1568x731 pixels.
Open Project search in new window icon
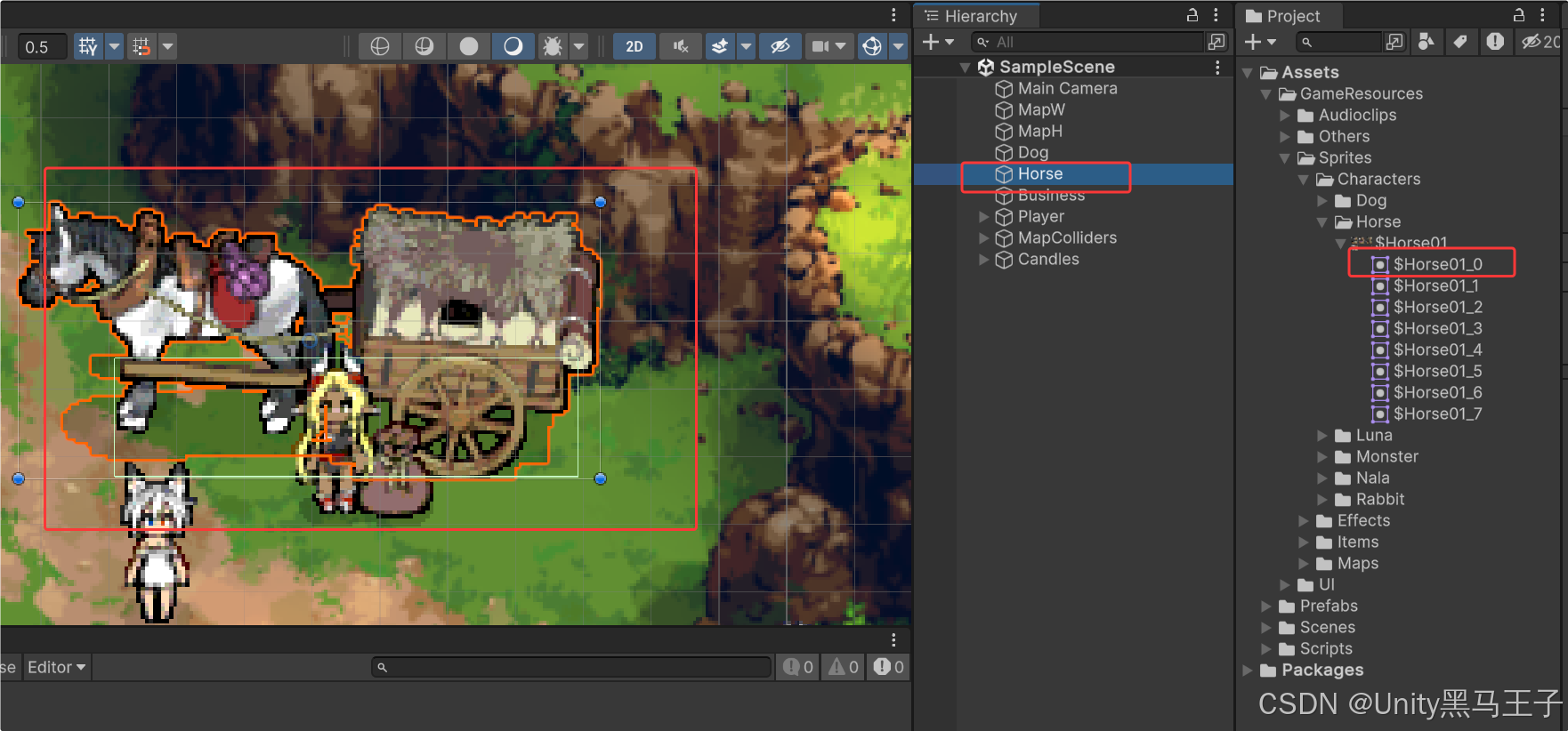pos(1394,42)
